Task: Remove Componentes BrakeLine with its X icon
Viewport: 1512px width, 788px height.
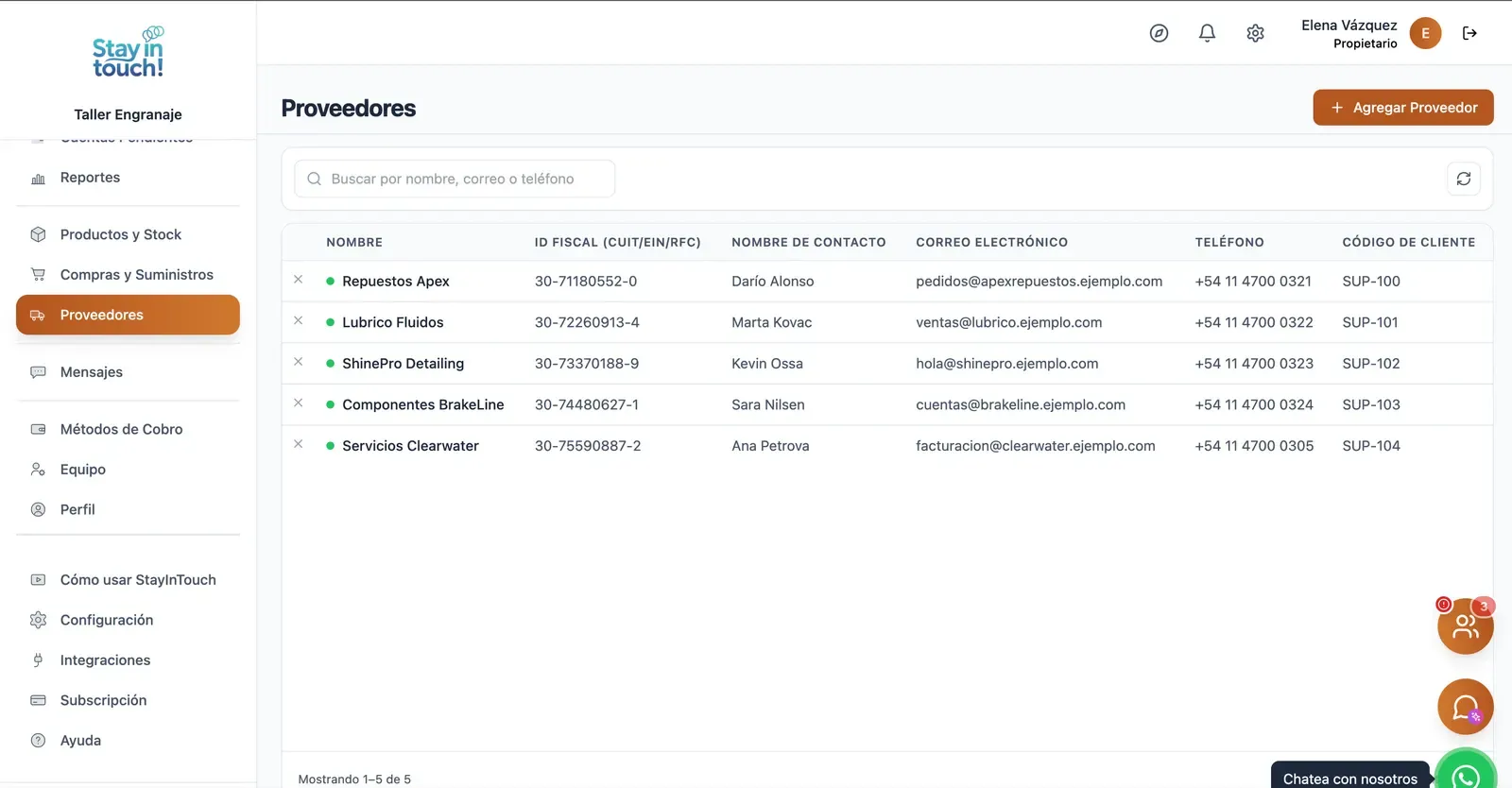Action: 298,403
